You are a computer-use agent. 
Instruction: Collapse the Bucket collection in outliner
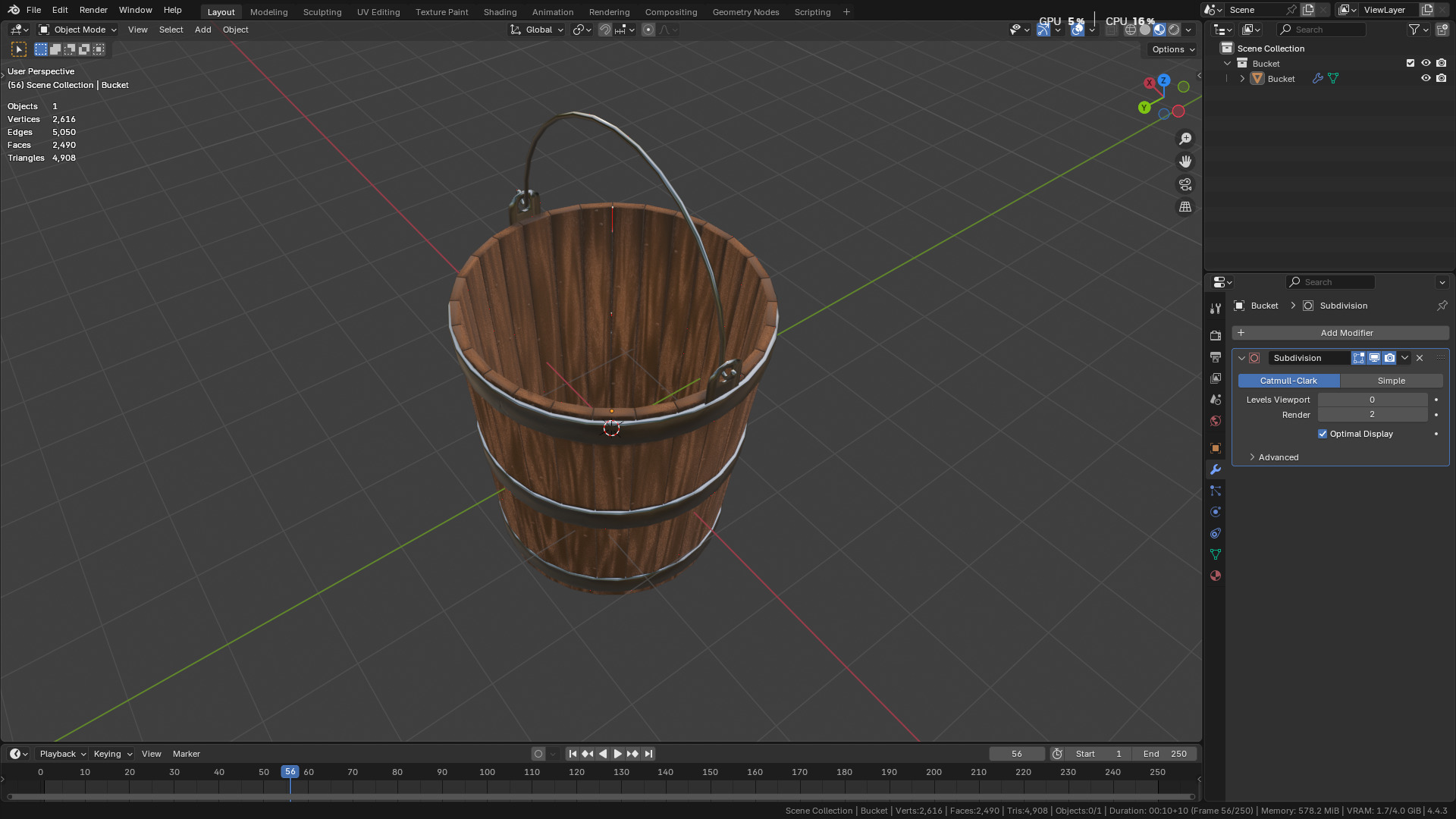pos(1227,64)
